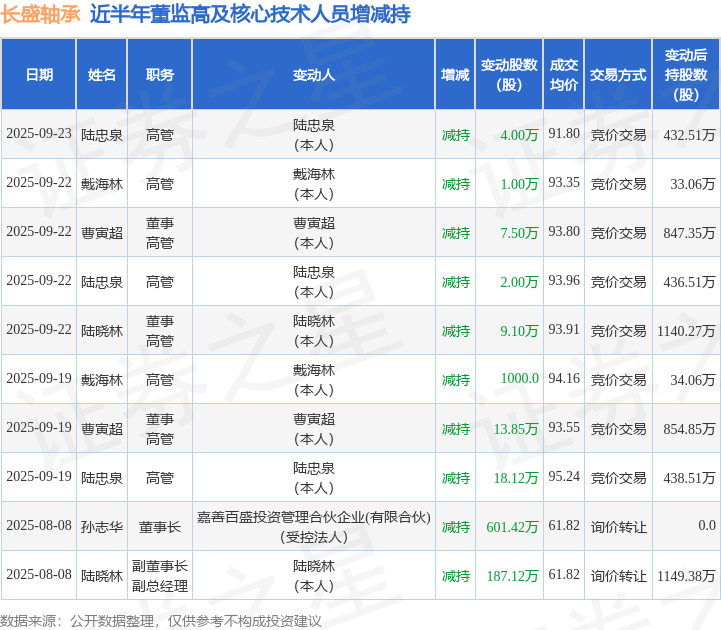
Task: Click the value 13.85万
Action: pos(515,430)
